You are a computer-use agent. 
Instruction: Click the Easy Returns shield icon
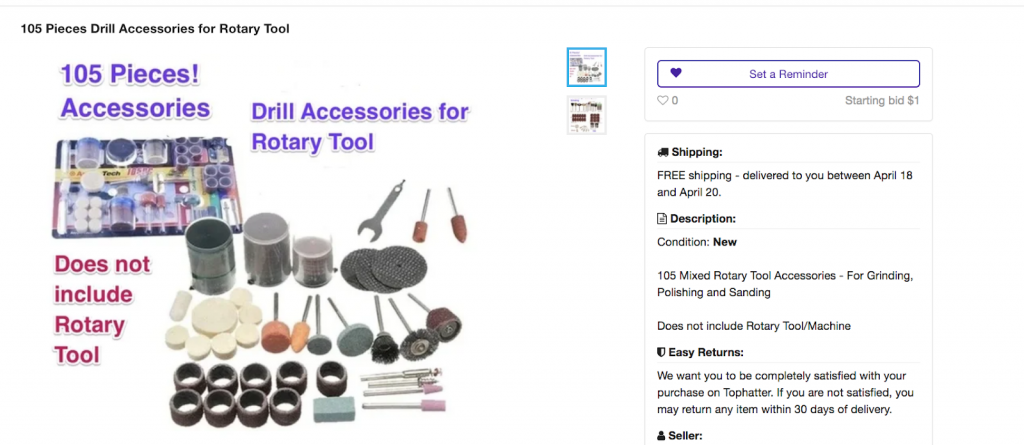pyautogui.click(x=662, y=353)
